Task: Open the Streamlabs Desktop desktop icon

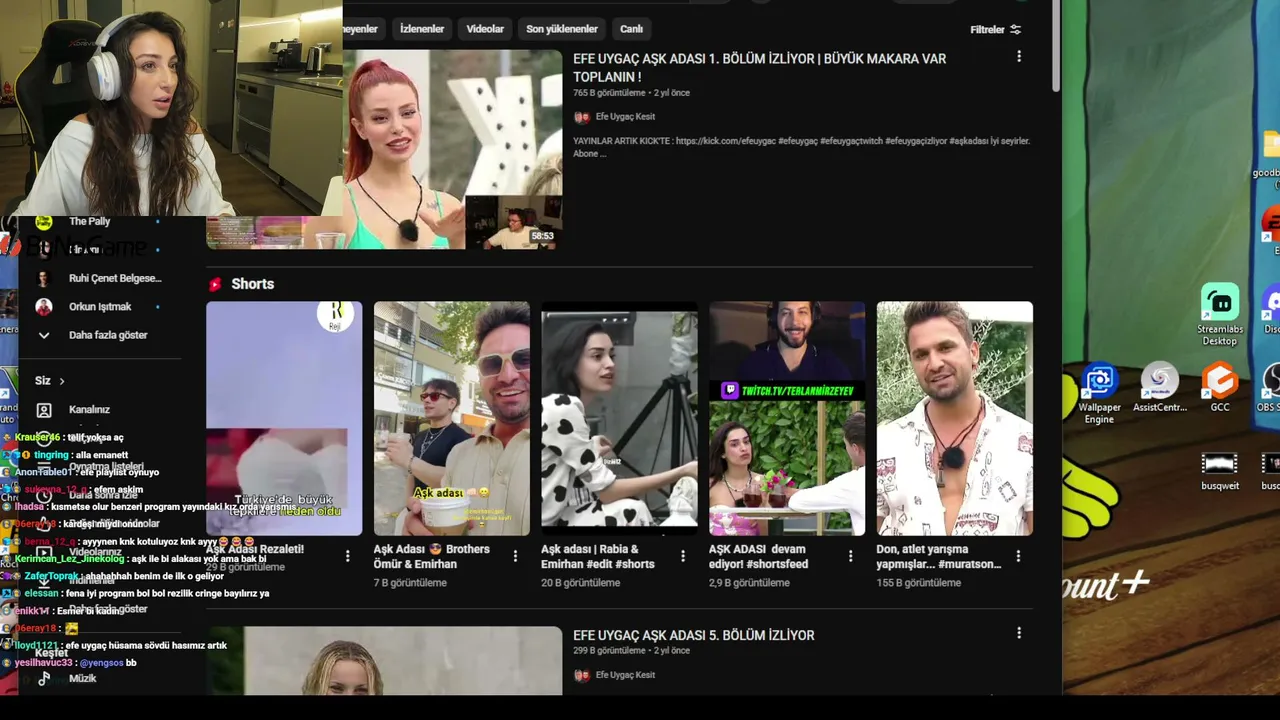Action: coord(1219,315)
